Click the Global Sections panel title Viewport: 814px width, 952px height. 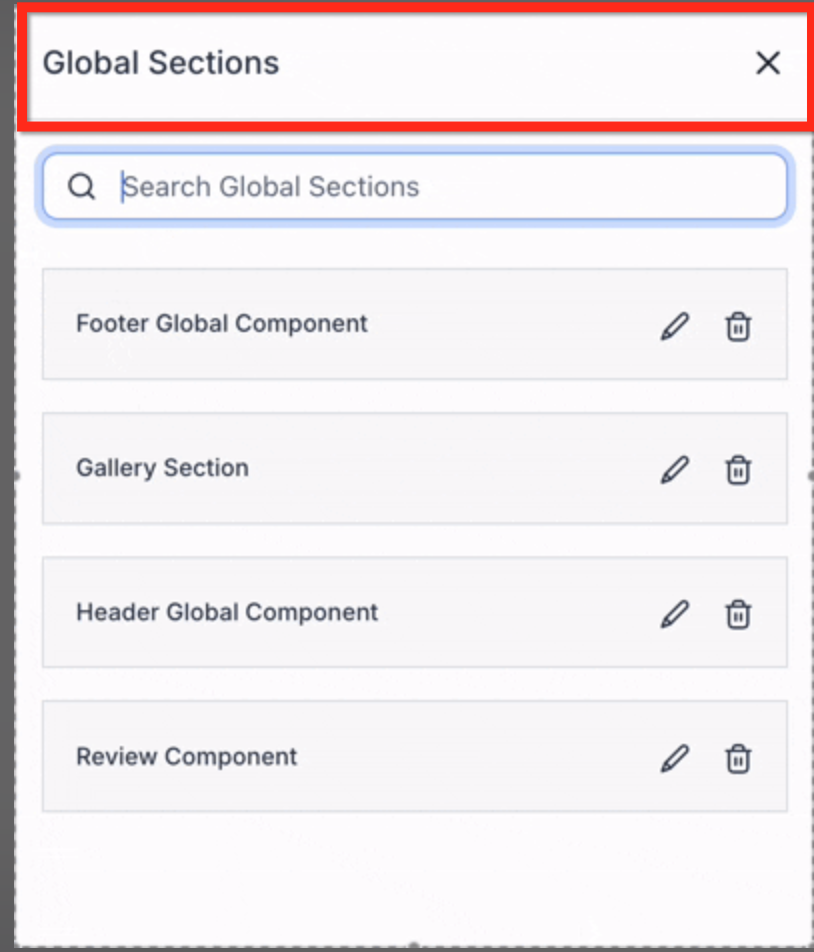tap(161, 63)
